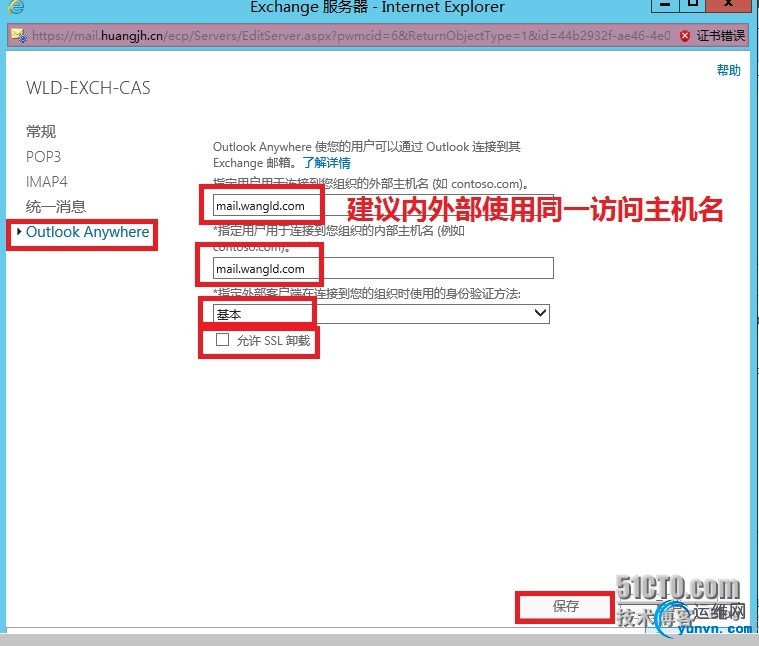The image size is (759, 646).
Task: Maximize the Internet Explorer window
Action: pos(693,5)
